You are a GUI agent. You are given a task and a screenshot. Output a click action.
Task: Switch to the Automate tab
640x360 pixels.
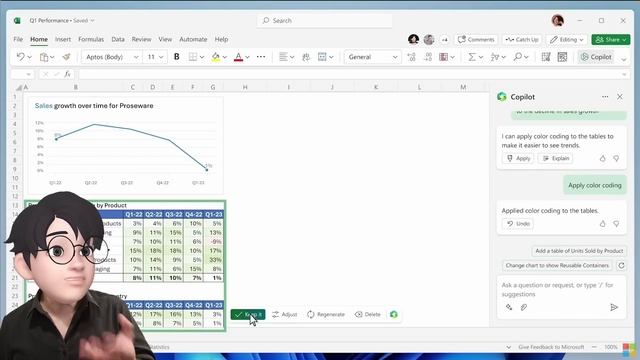point(193,40)
